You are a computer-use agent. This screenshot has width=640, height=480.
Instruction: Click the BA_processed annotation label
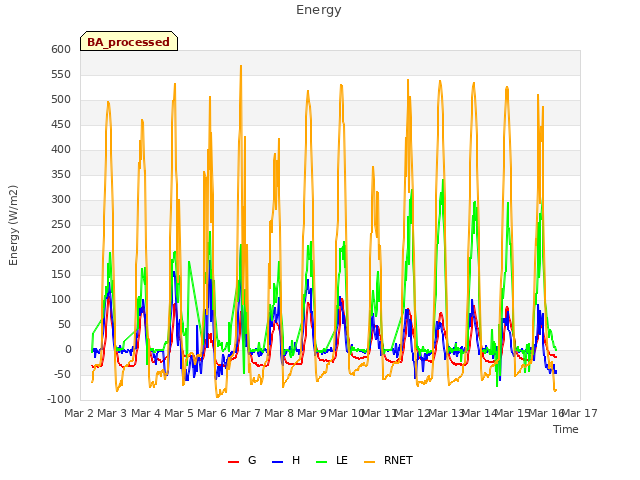click(x=129, y=41)
